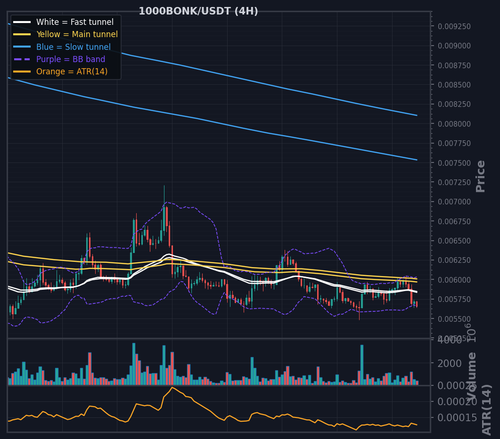Click the 2000 volume axis label

coord(449,363)
